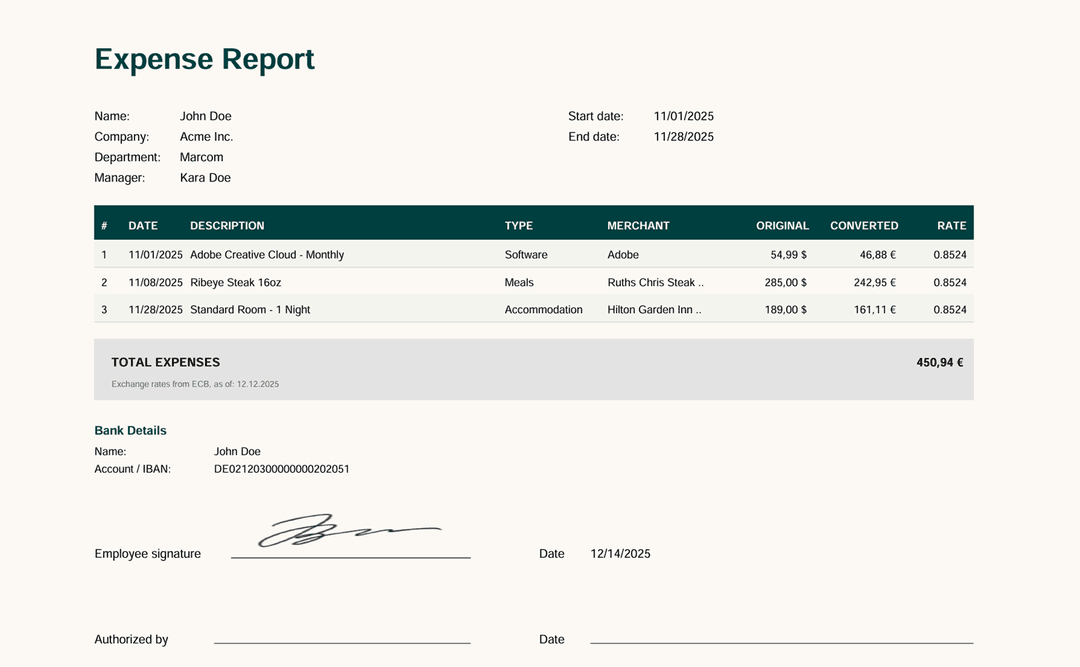Click the CONVERTED column header
1080x667 pixels.
coord(864,225)
